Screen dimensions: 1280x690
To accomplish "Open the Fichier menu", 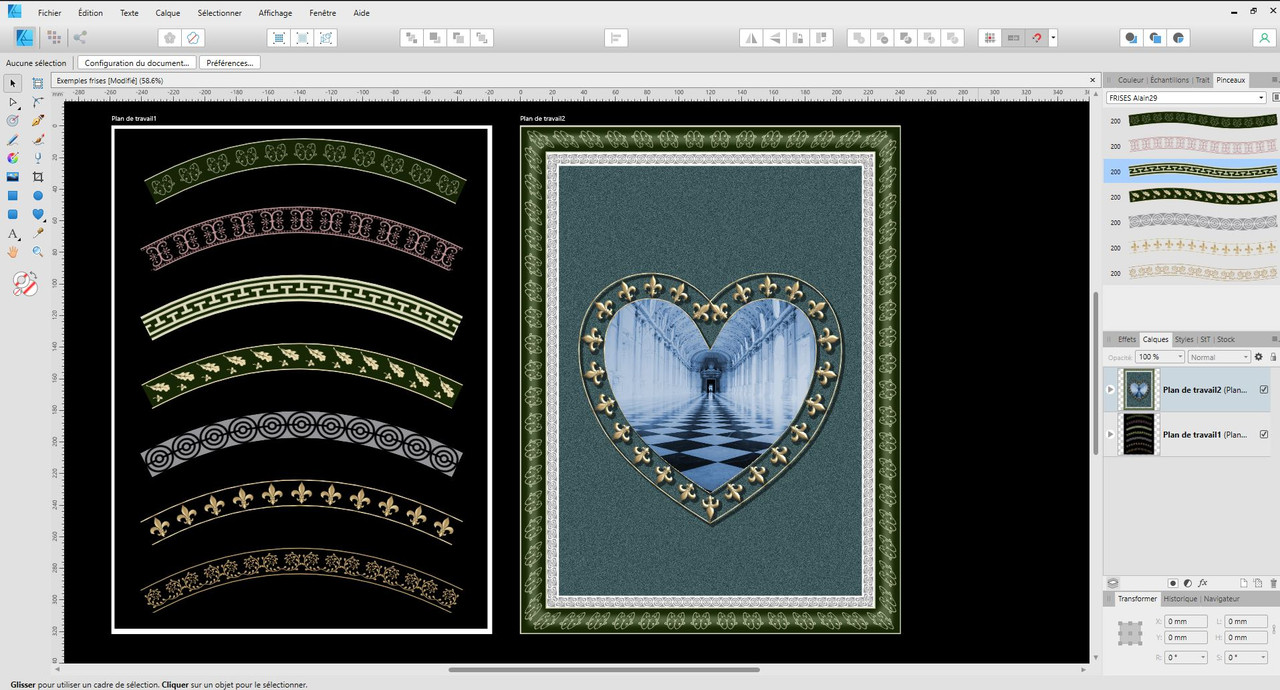I will (x=49, y=13).
